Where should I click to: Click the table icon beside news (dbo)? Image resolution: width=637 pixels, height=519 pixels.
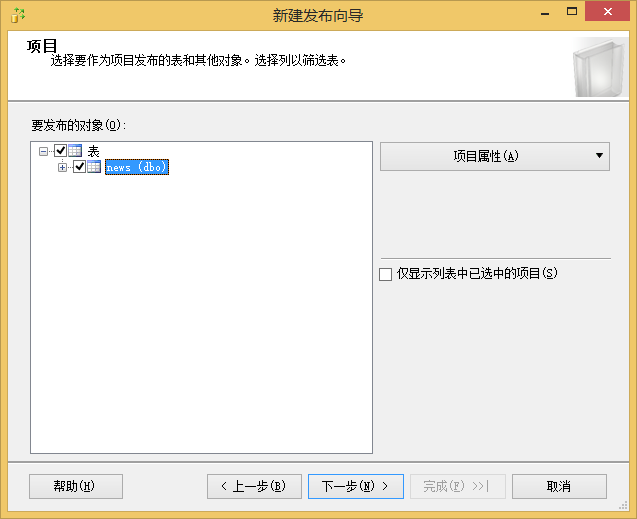click(x=94, y=167)
